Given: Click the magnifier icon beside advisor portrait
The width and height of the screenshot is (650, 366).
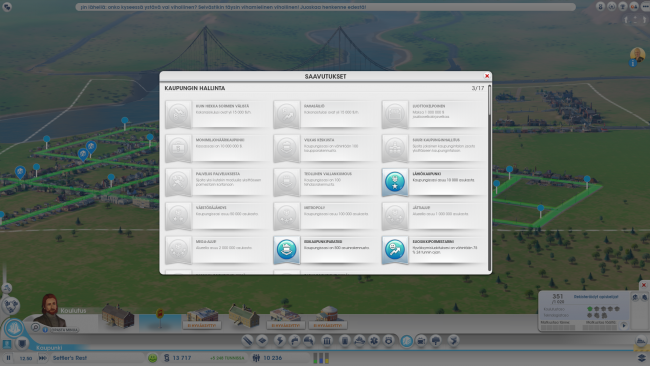Looking at the screenshot, I should coord(36,328).
